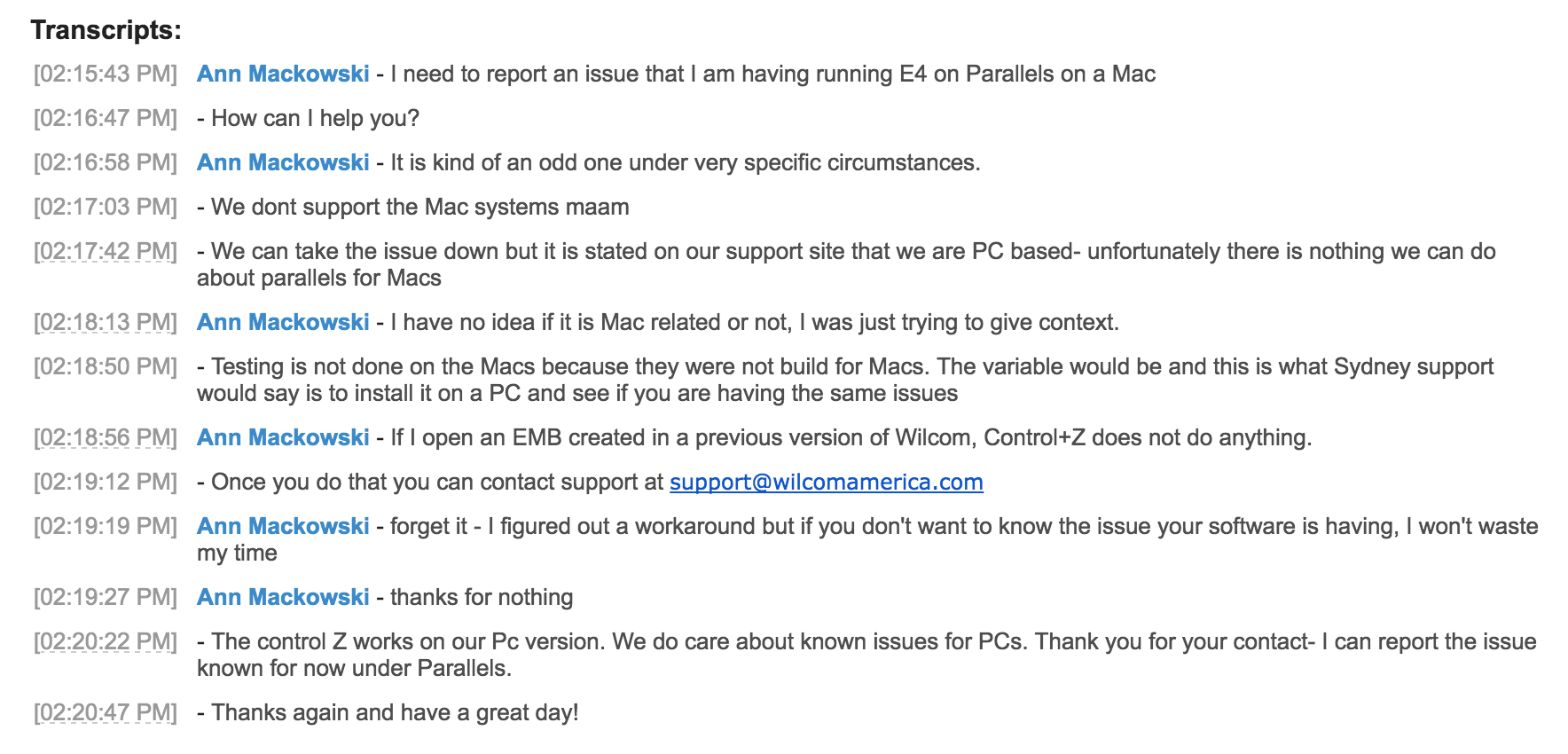Click Ann Mackowski's name beside 'thanks for nothing'
Image resolution: width=1568 pixels, height=754 pixels.
click(x=283, y=597)
